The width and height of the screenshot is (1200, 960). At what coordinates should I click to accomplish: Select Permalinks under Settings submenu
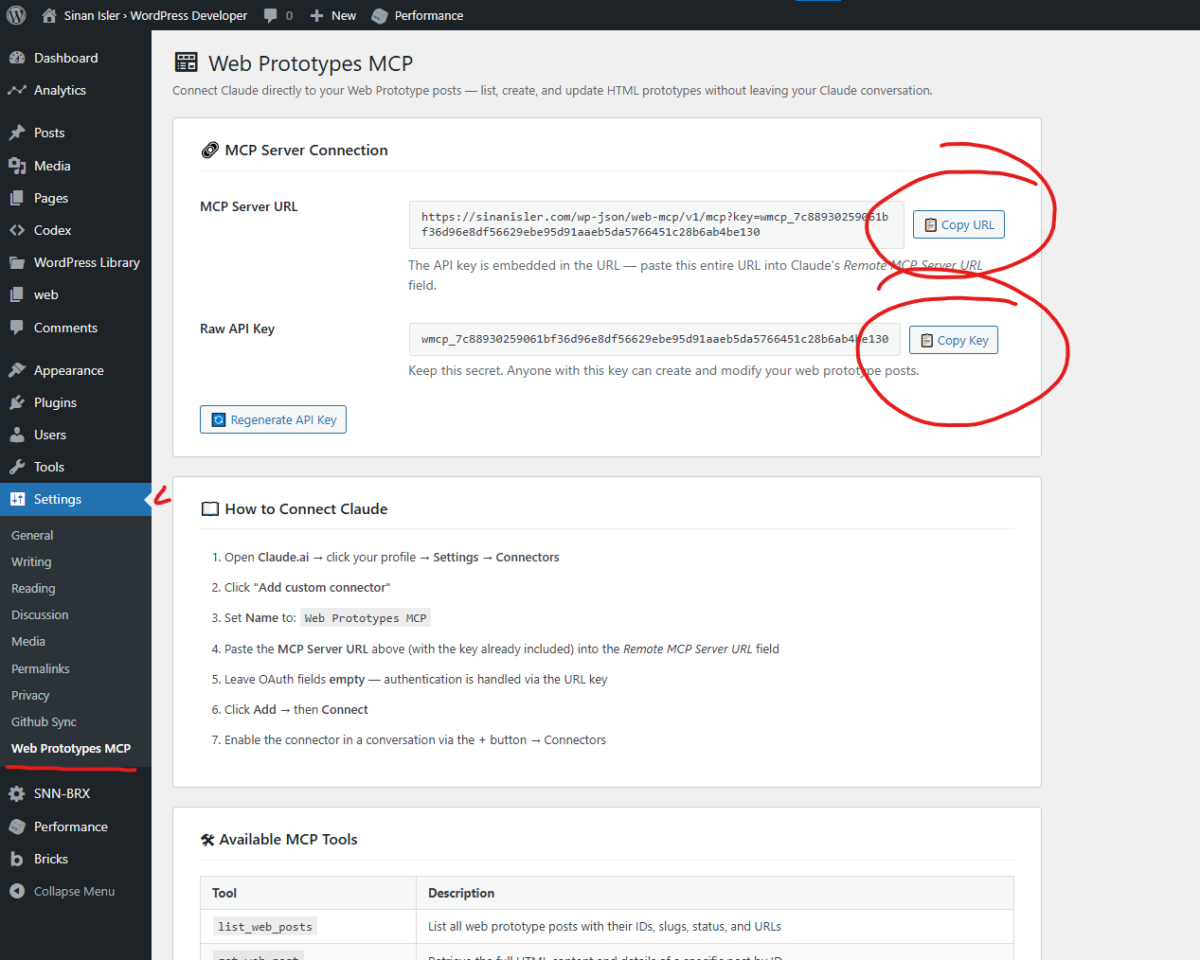click(x=40, y=668)
